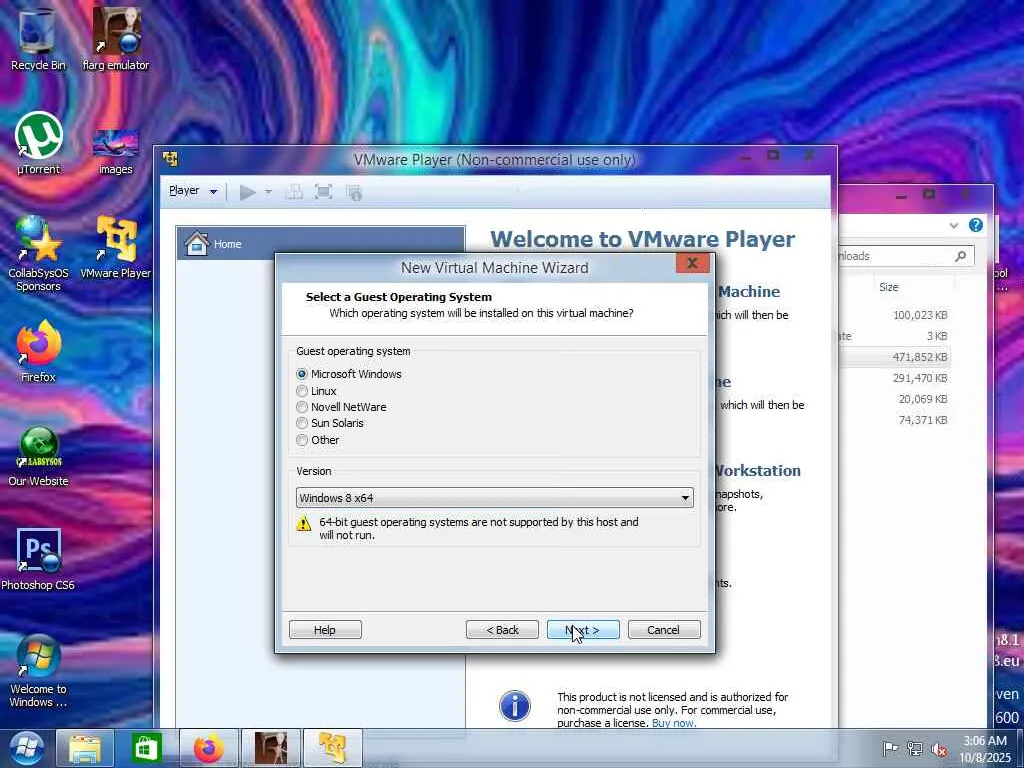The width and height of the screenshot is (1024, 768).
Task: Select the 20,069 KB file row
Action: 895,398
